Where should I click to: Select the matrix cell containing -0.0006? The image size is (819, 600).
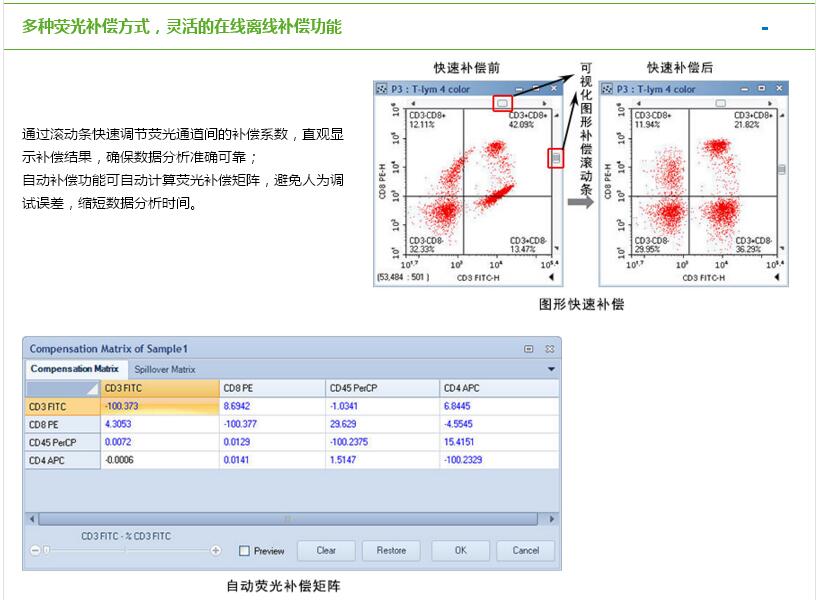160,460
